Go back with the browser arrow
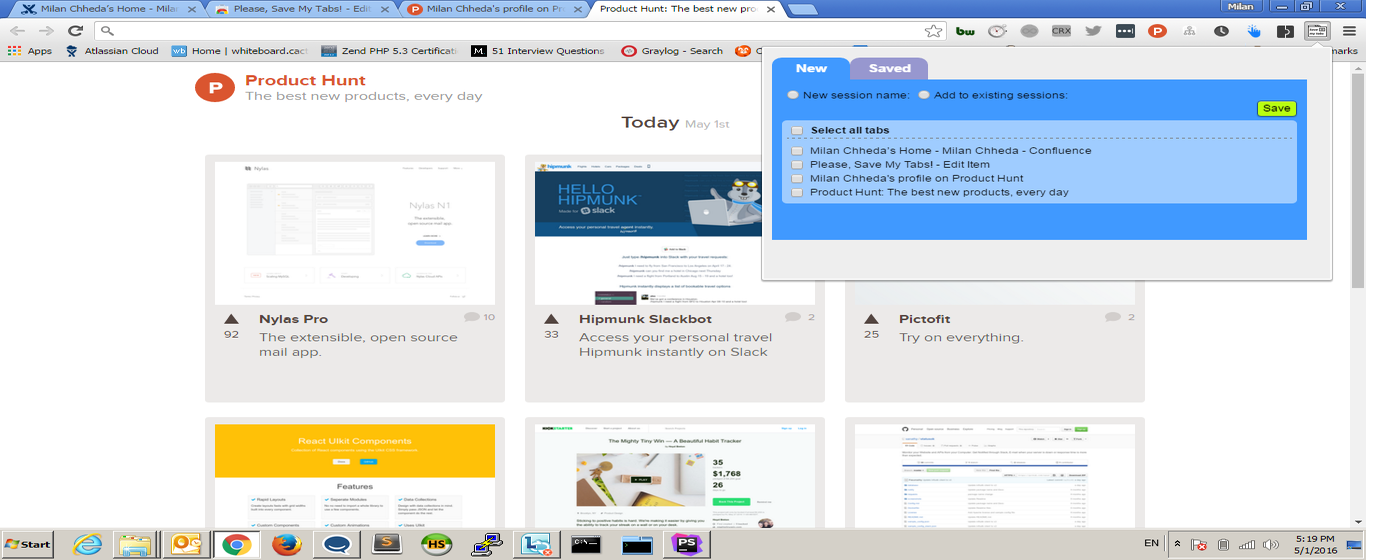 coord(17,31)
